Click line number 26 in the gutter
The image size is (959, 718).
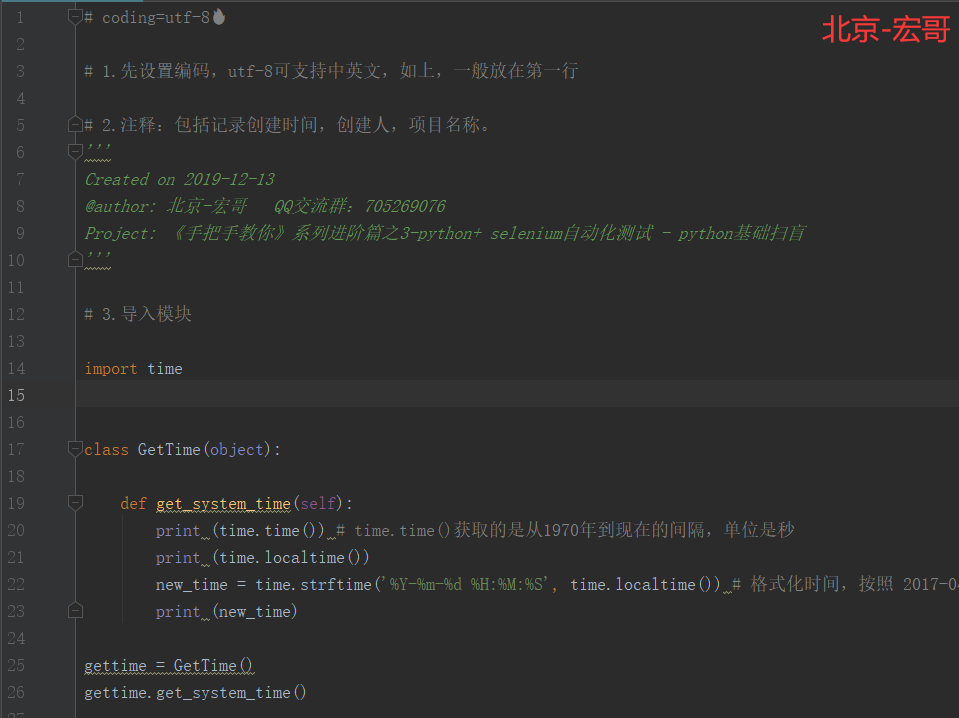[16, 692]
